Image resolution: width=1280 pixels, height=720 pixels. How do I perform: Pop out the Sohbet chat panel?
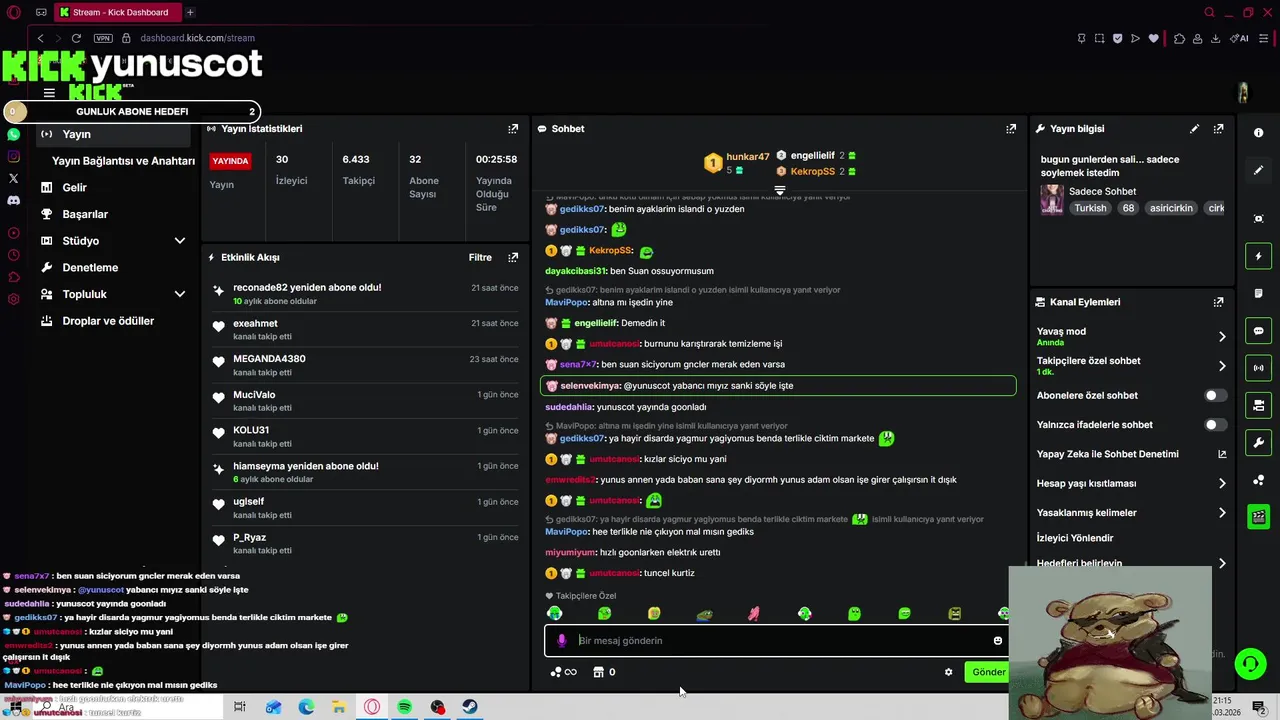[1011, 129]
